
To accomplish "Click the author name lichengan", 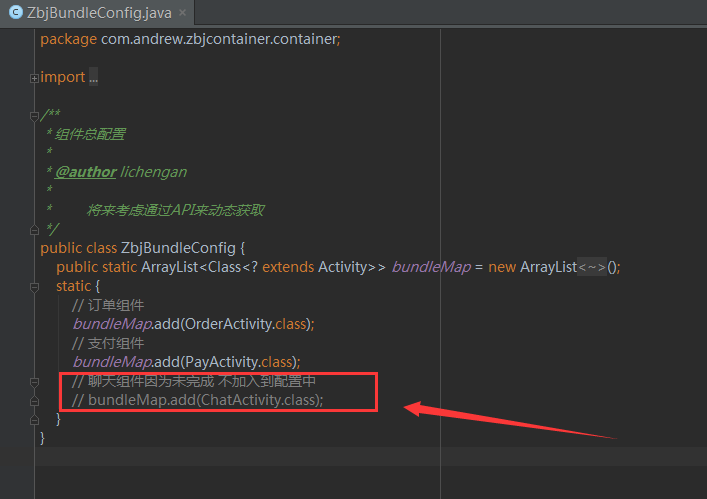I will [154, 172].
